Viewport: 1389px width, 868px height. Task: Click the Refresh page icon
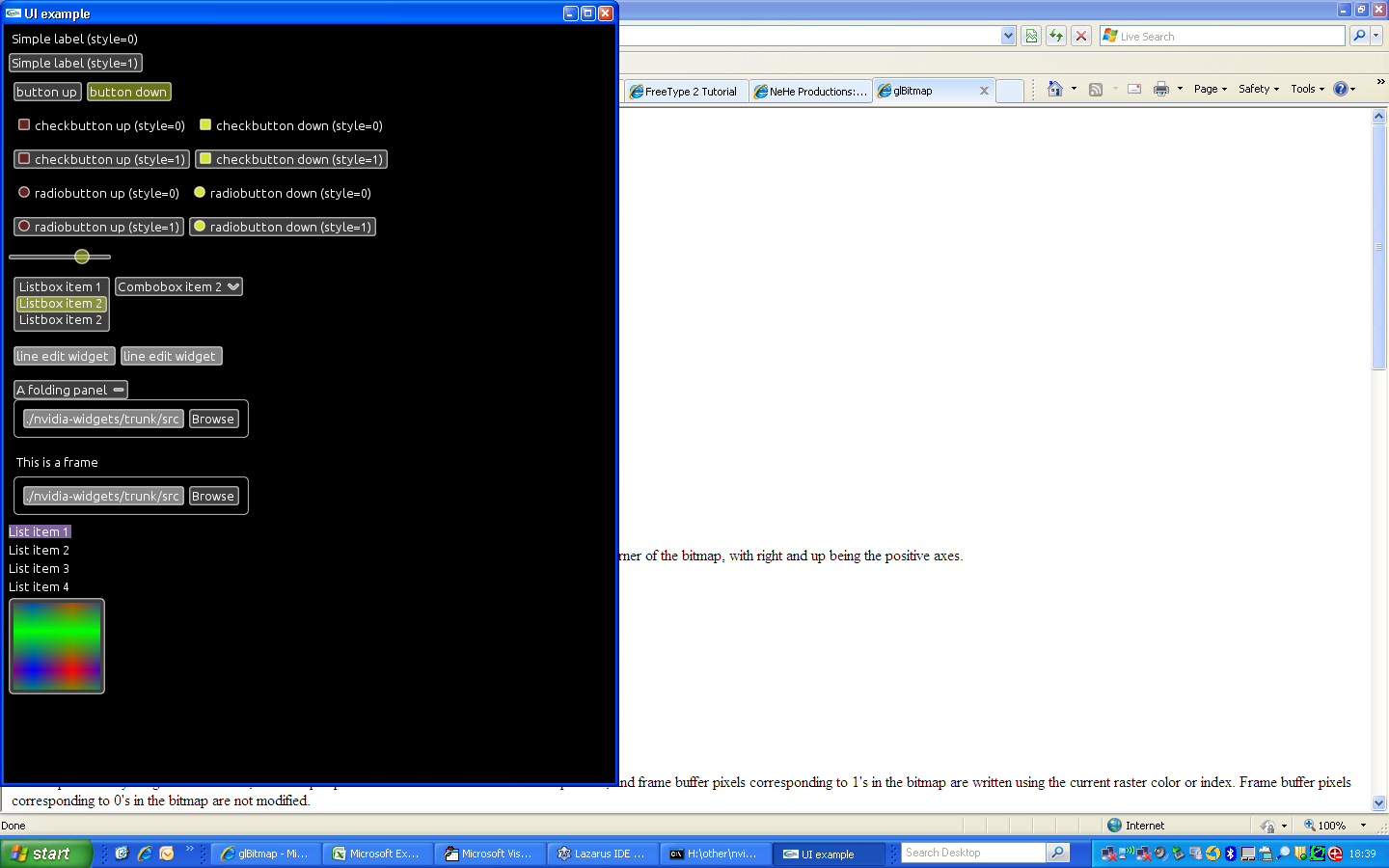(1056, 36)
